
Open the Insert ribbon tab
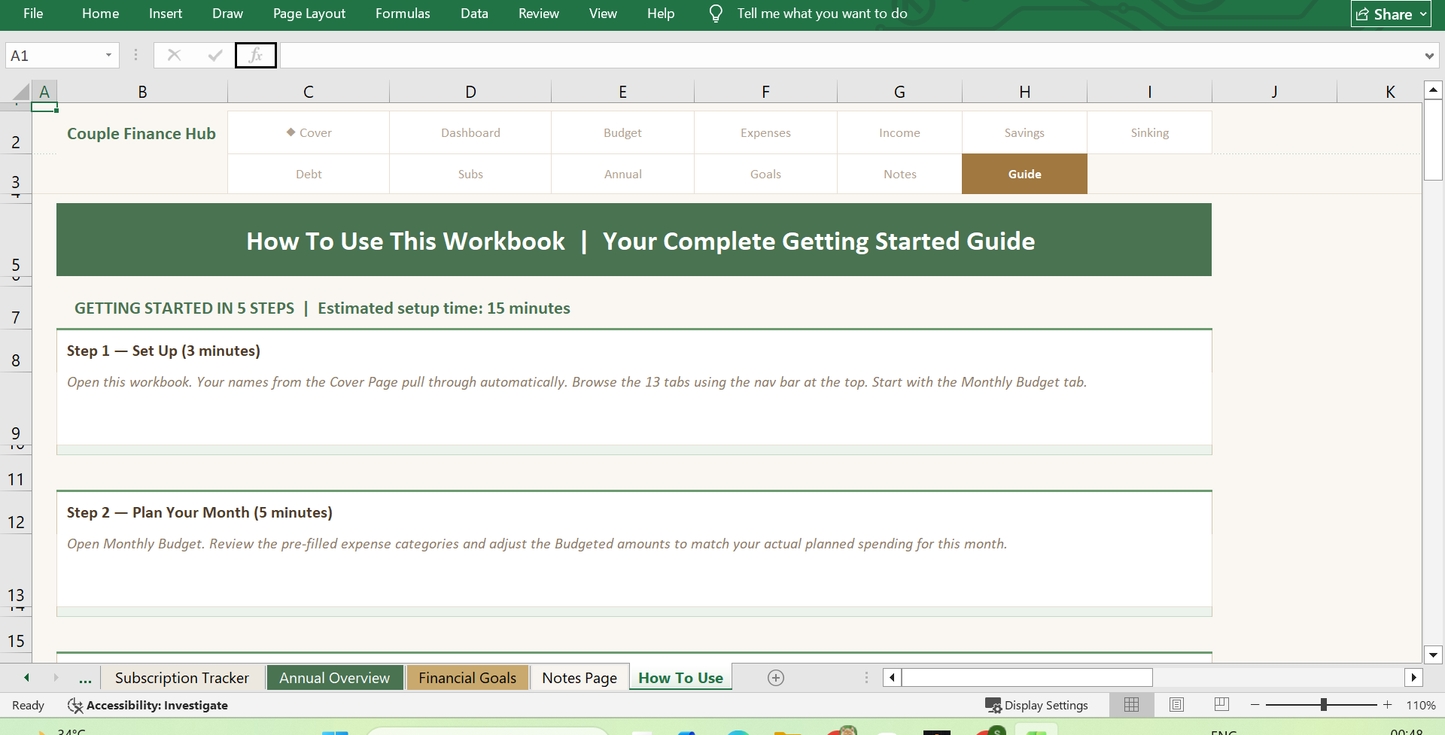pyautogui.click(x=166, y=13)
